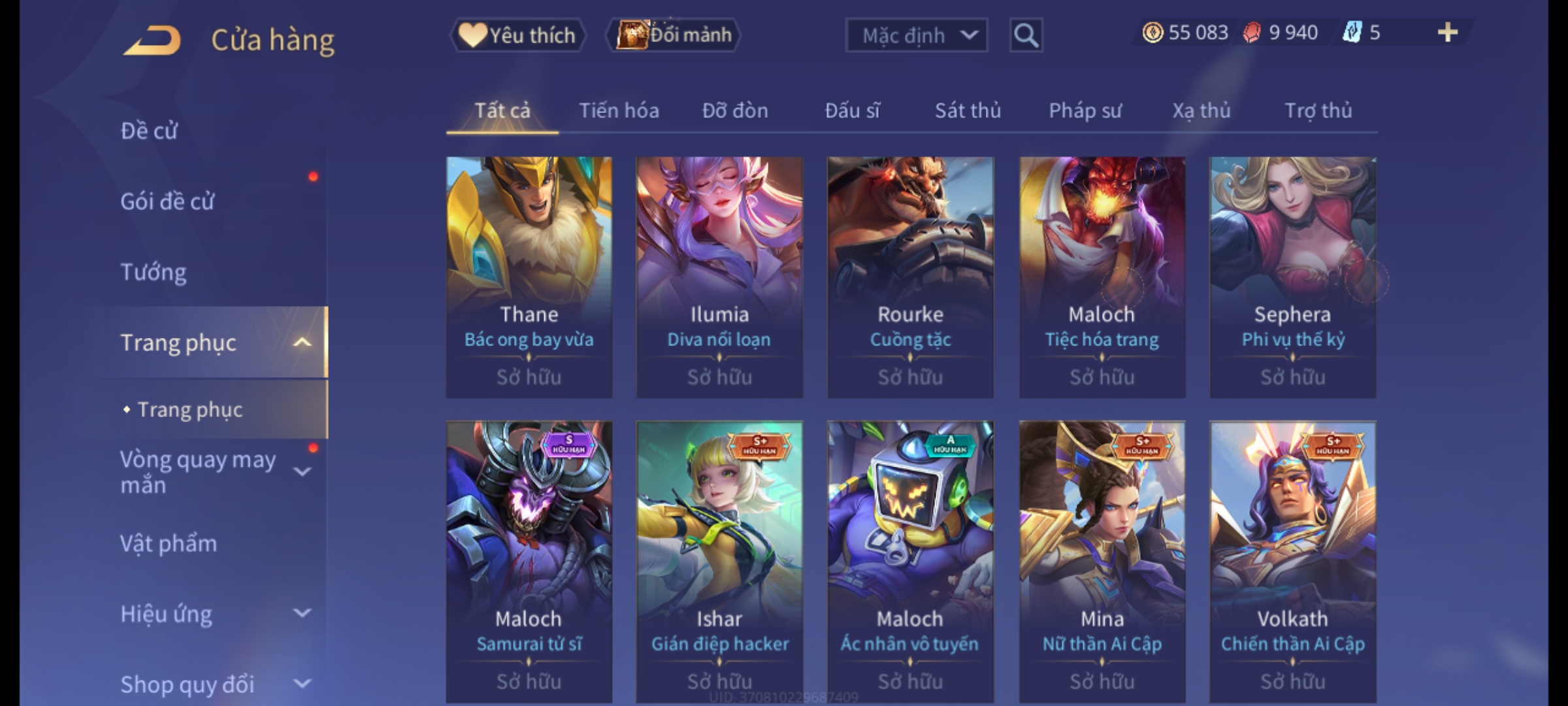Click the gold coin currency icon
Screen dimensions: 1568x706
[x=1152, y=32]
